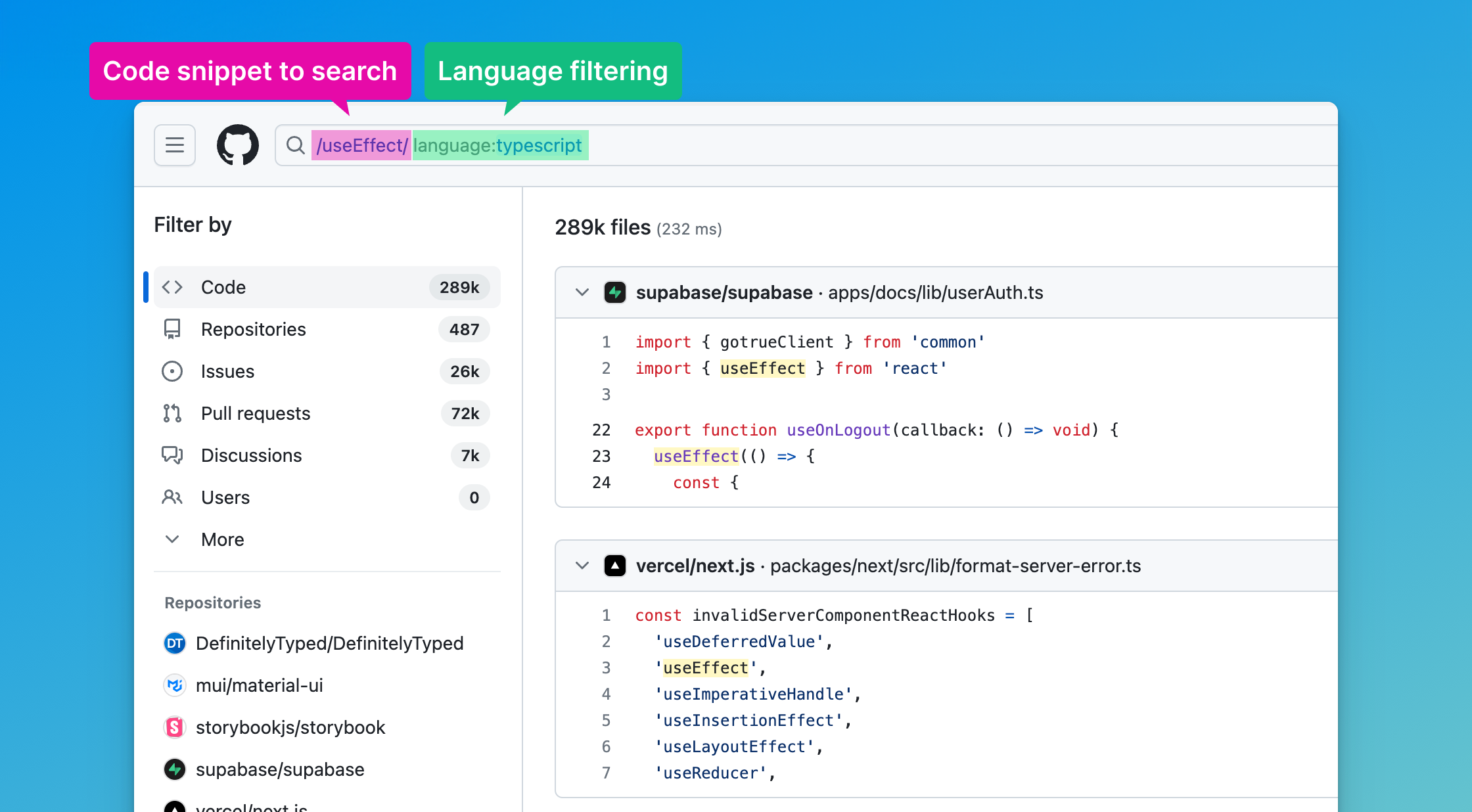Click the Users people icon
The height and width of the screenshot is (812, 1472).
click(172, 497)
